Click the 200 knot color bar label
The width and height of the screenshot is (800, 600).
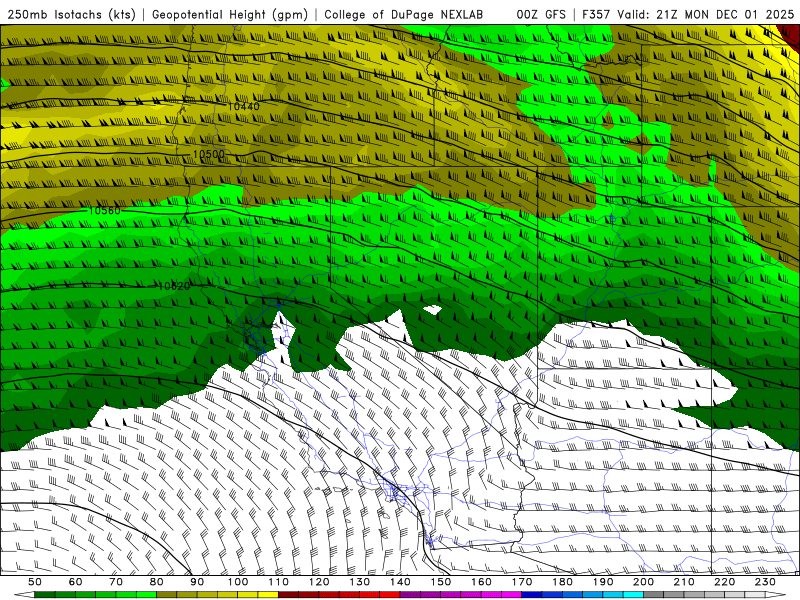tap(643, 582)
